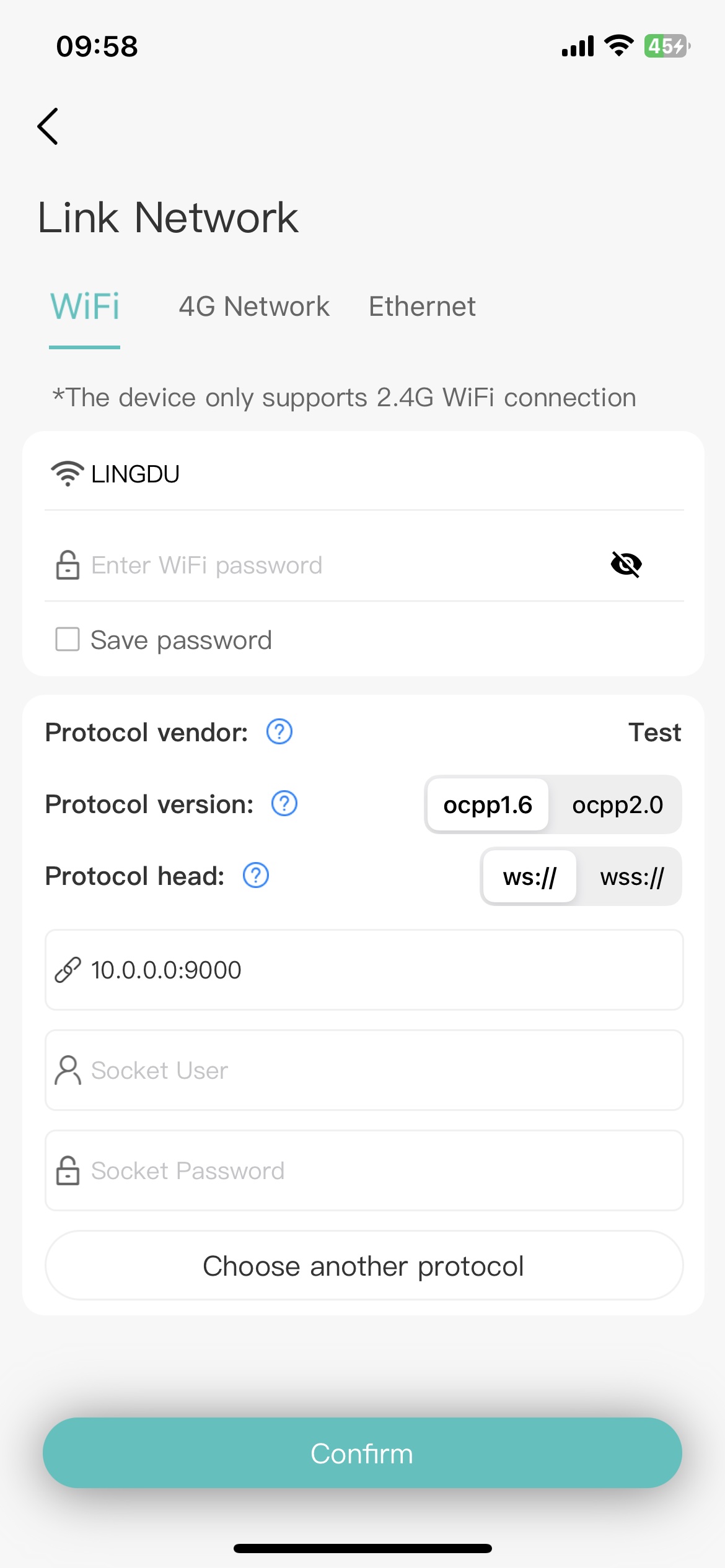The height and width of the screenshot is (1568, 725).
Task: Switch to the 4G Network tab
Action: tap(254, 307)
